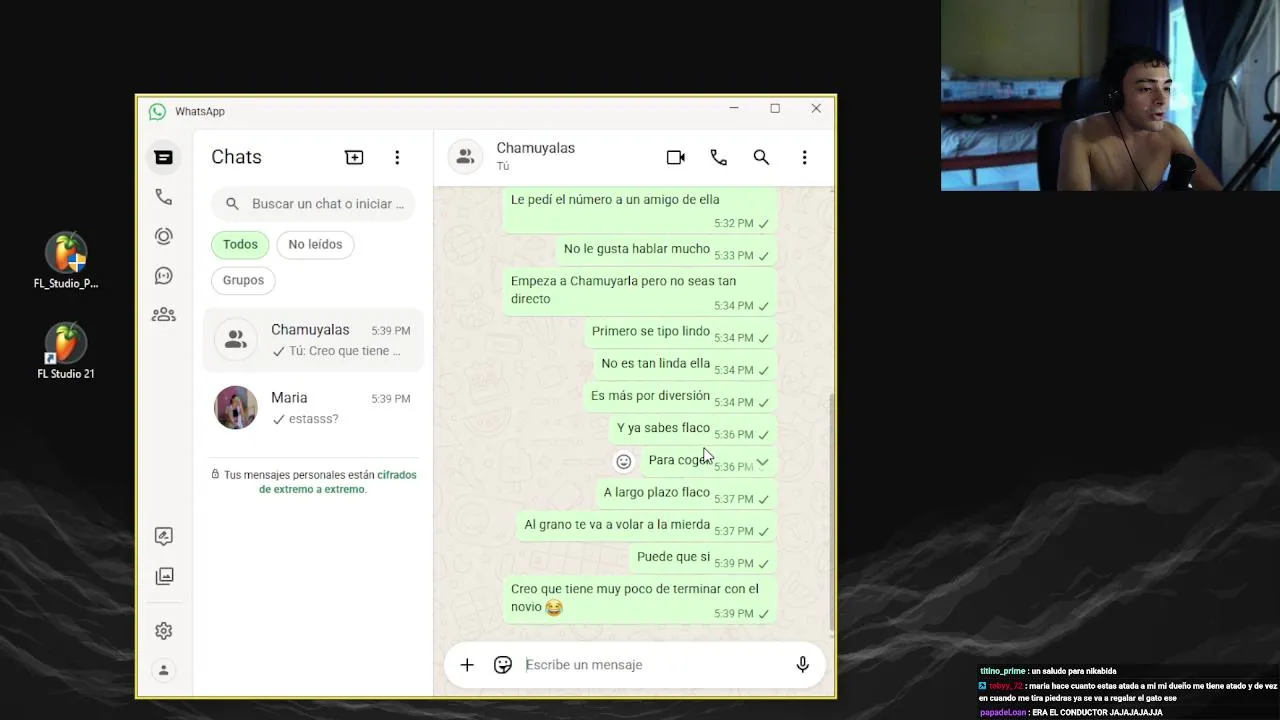Image resolution: width=1280 pixels, height=720 pixels.
Task: Open the Chamuyalas group avatar in the header
Action: click(465, 157)
